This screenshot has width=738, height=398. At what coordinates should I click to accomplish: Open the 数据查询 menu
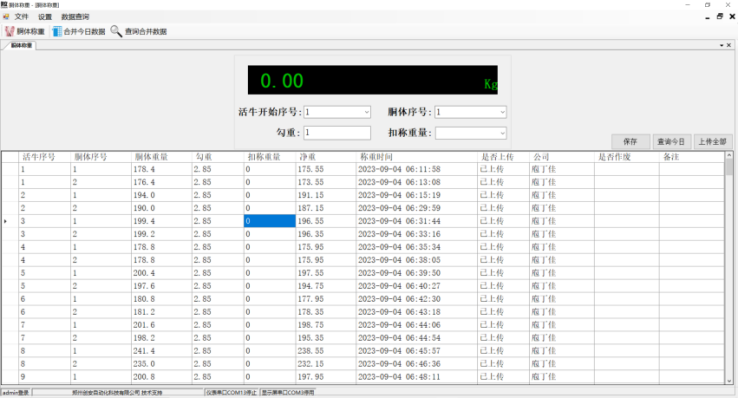75,16
